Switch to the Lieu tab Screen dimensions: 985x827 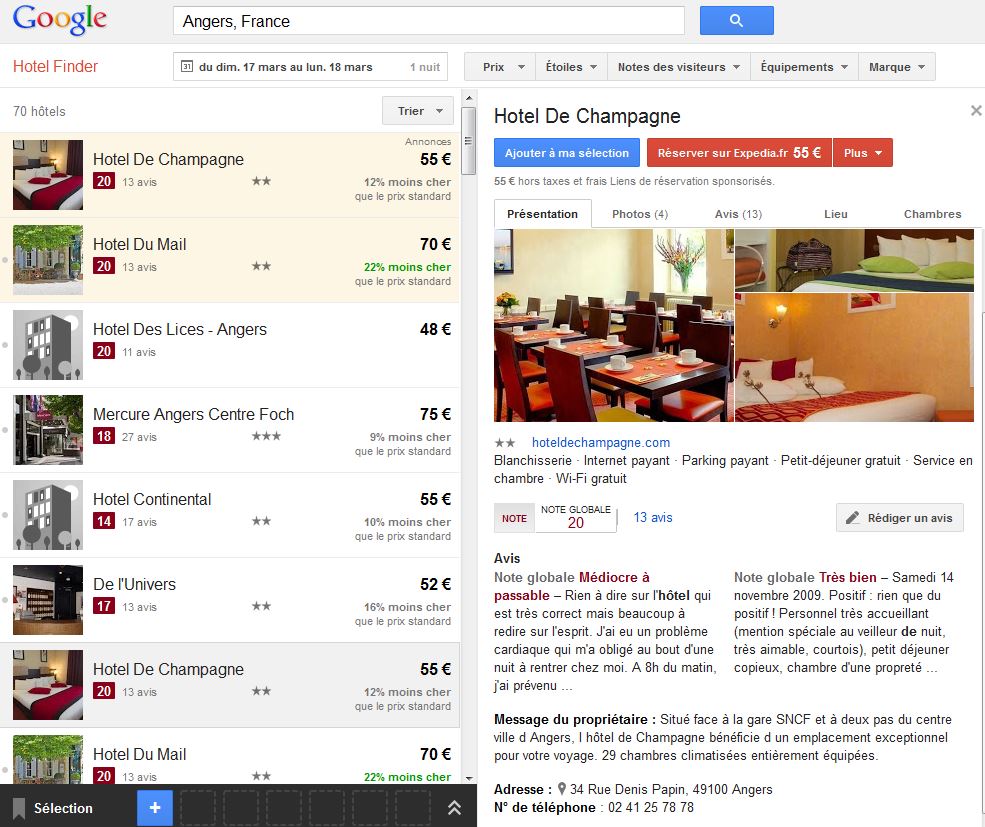[x=835, y=214]
